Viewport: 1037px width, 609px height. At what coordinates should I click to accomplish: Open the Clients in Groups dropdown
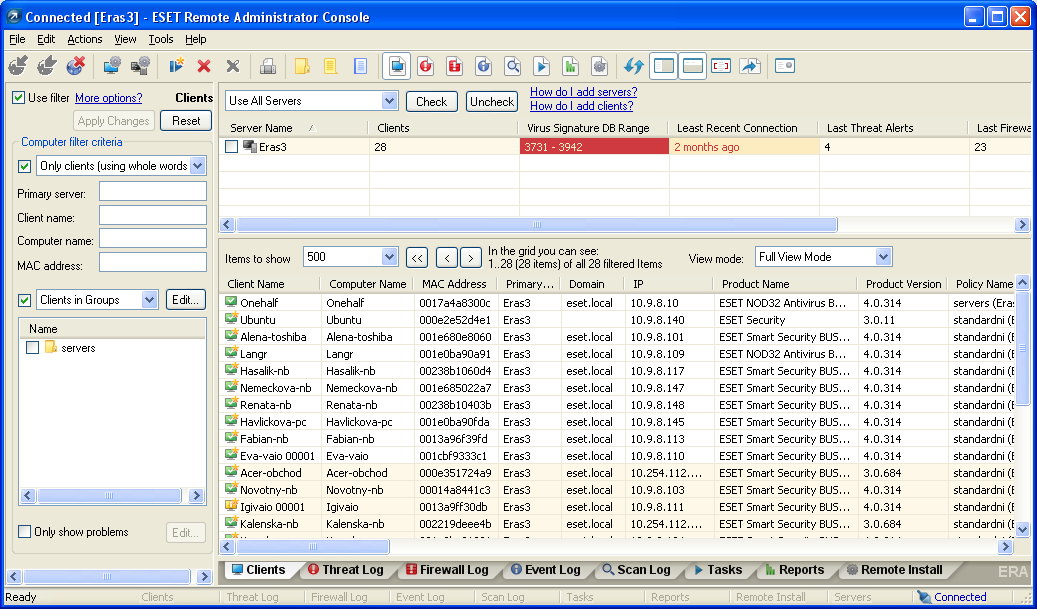coord(149,300)
